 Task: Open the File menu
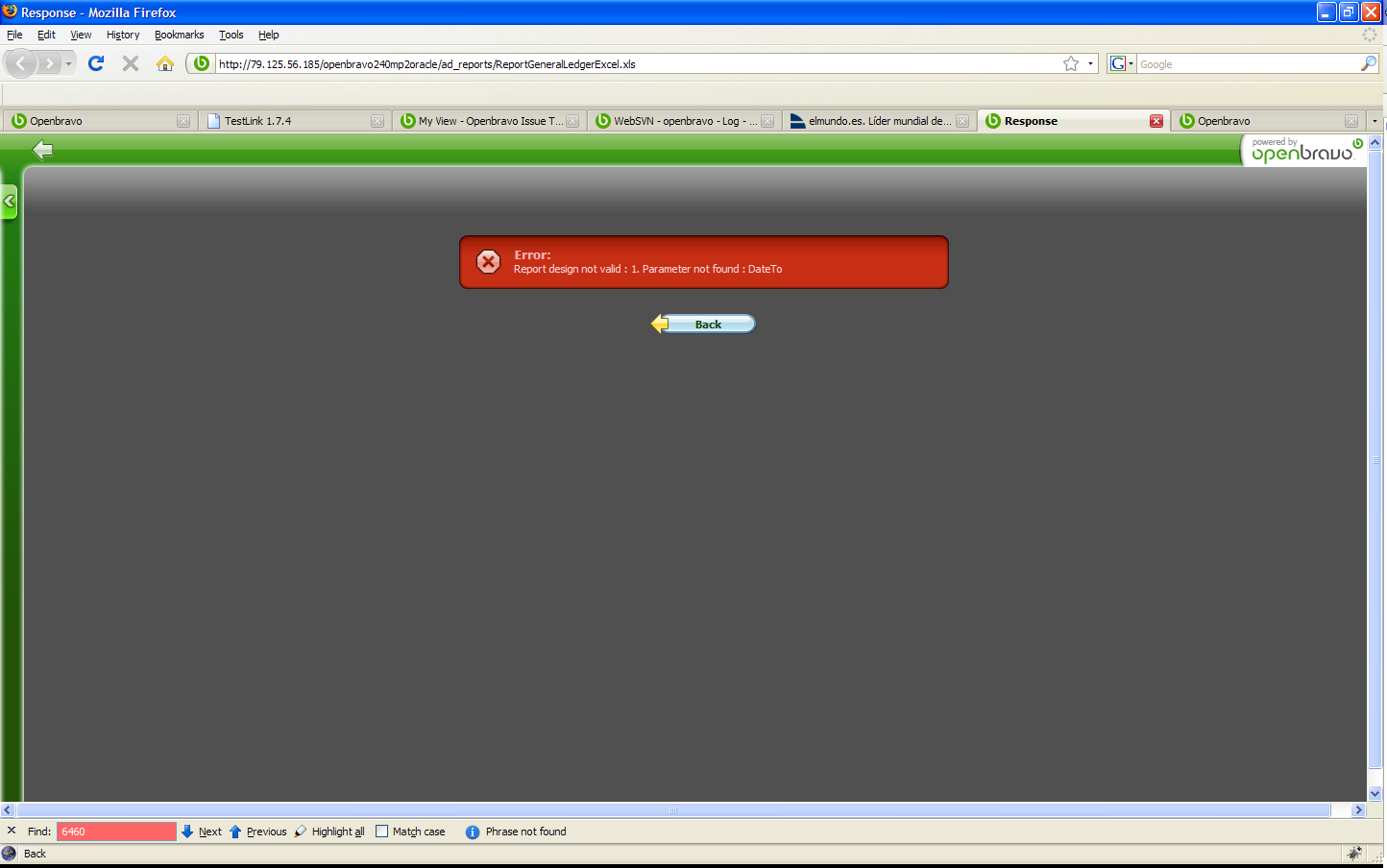pos(14,35)
